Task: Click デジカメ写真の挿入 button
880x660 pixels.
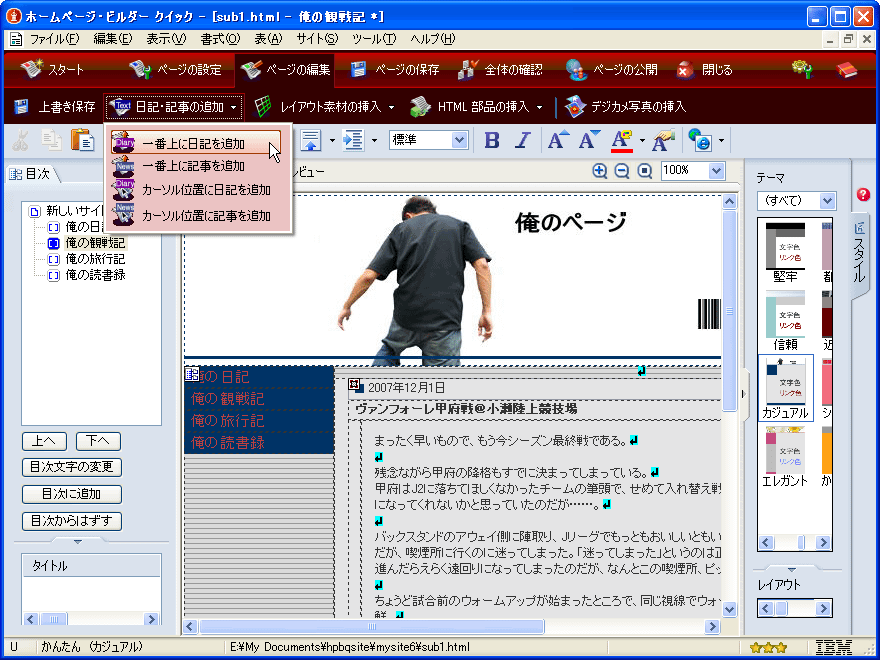Action: coord(625,107)
